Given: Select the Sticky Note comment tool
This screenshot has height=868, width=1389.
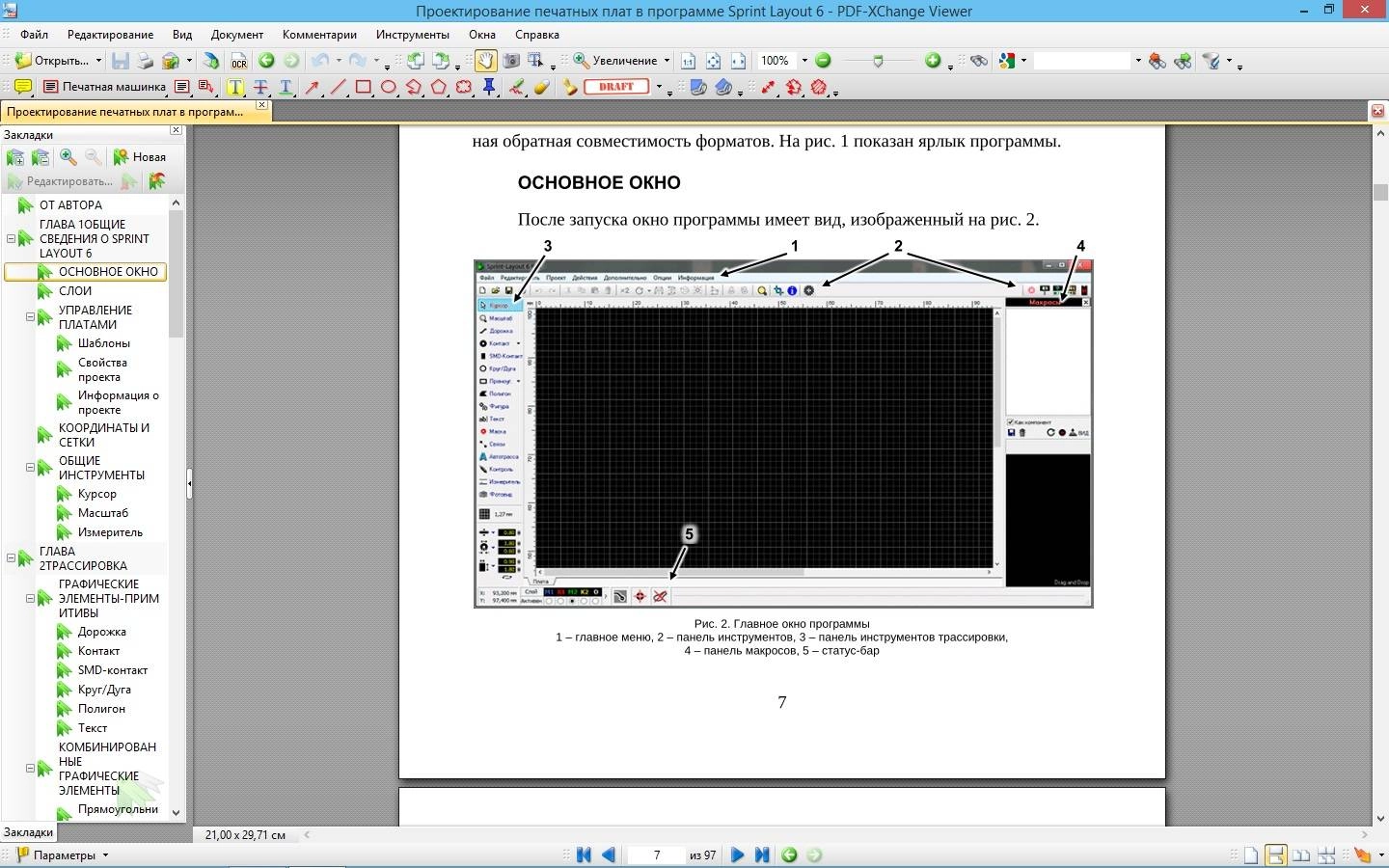Looking at the screenshot, I should pyautogui.click(x=23, y=87).
